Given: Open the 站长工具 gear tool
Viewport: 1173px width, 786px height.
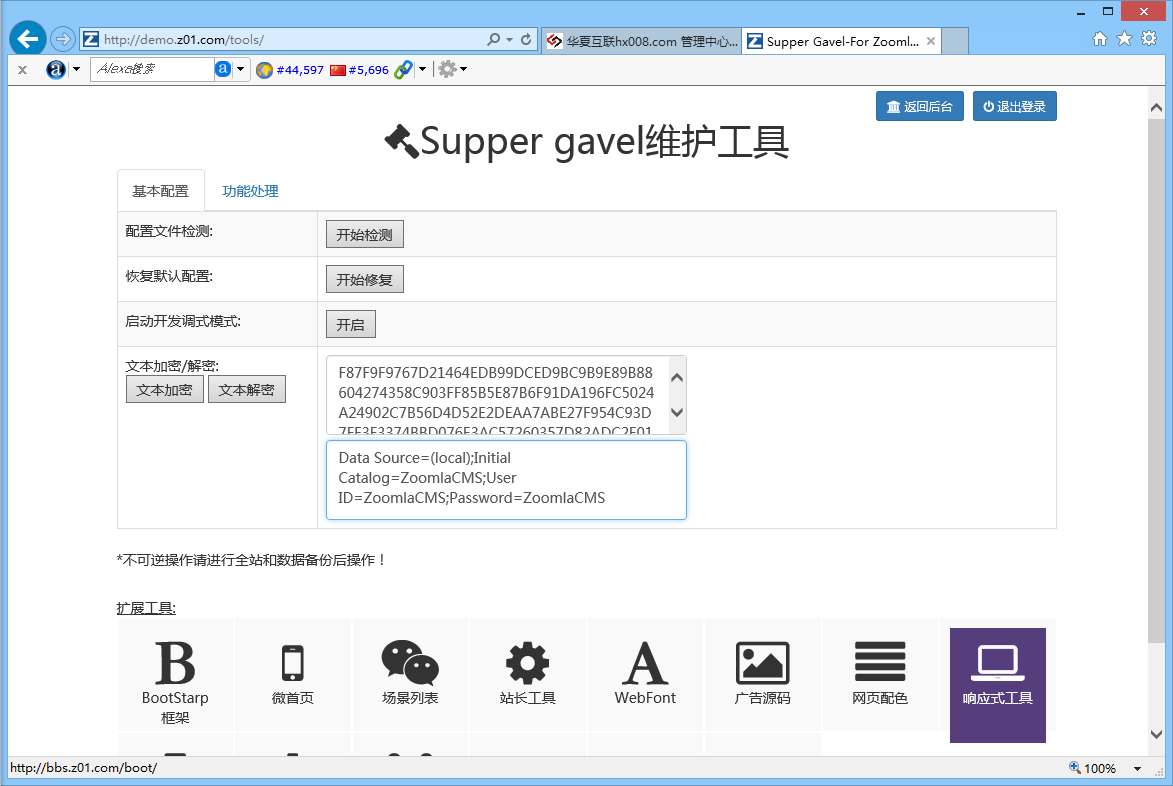Looking at the screenshot, I should (x=527, y=675).
